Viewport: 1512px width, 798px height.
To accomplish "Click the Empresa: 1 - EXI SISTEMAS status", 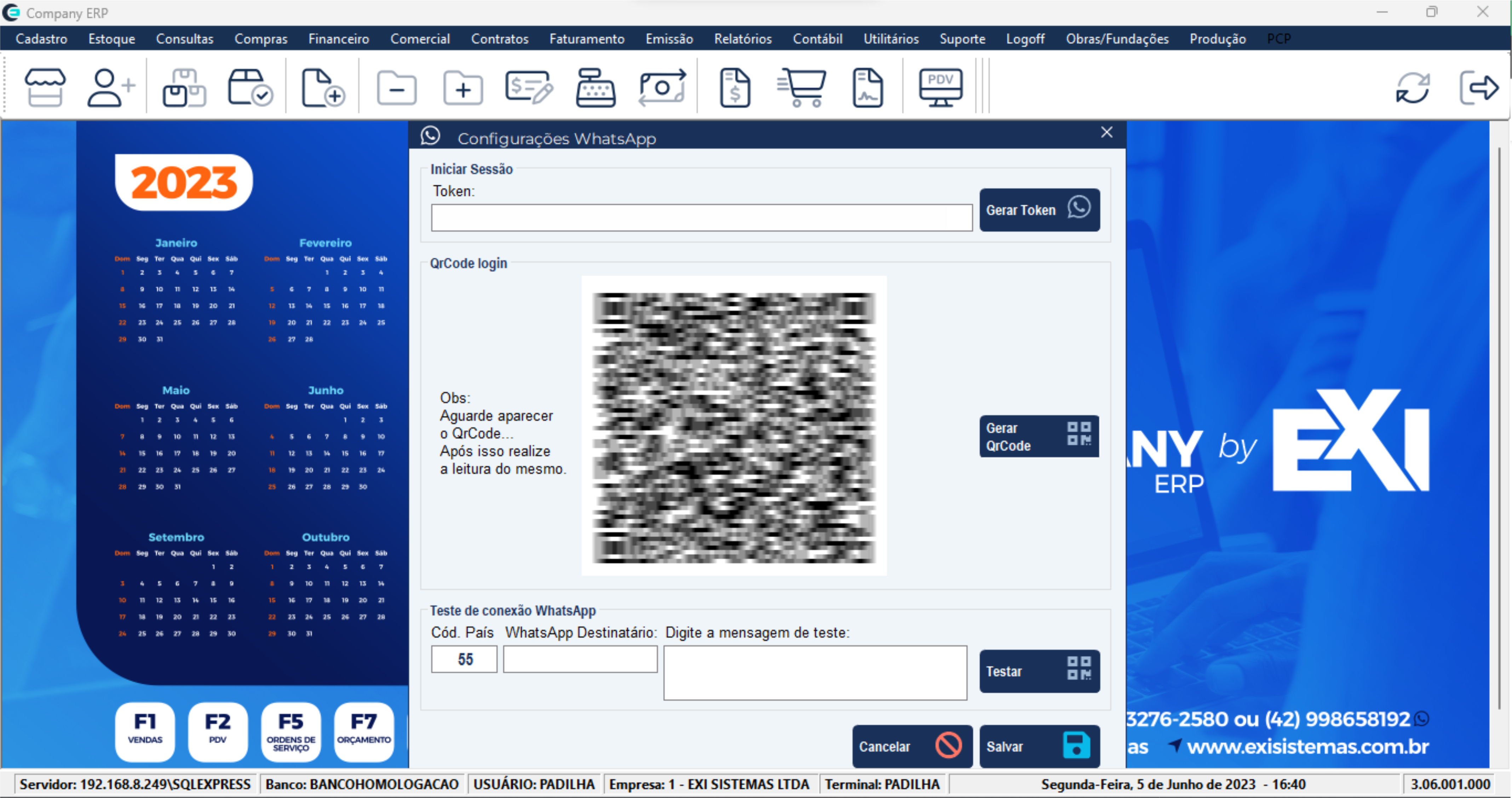I will coord(709,784).
